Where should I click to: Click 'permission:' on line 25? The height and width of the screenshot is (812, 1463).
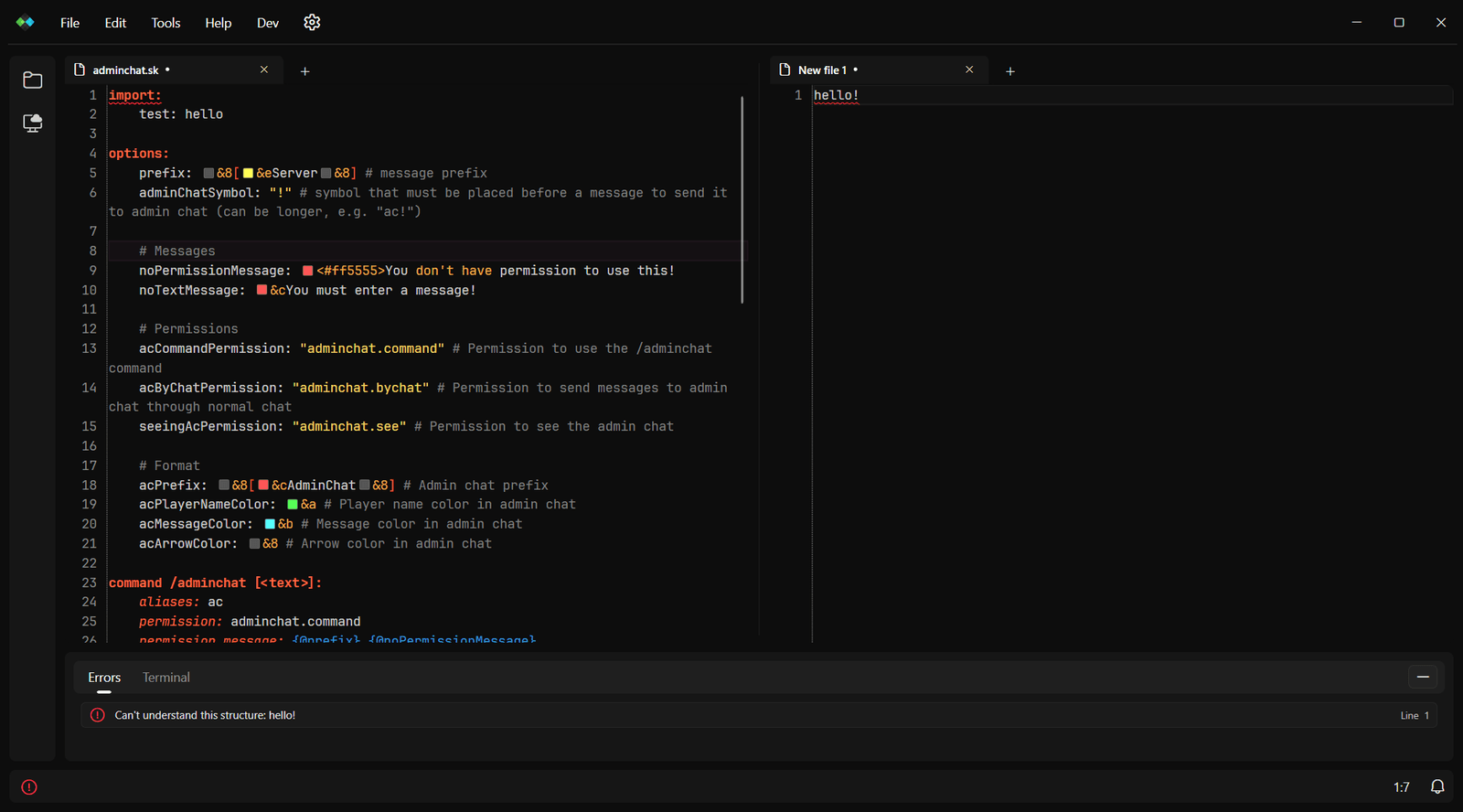(x=181, y=621)
